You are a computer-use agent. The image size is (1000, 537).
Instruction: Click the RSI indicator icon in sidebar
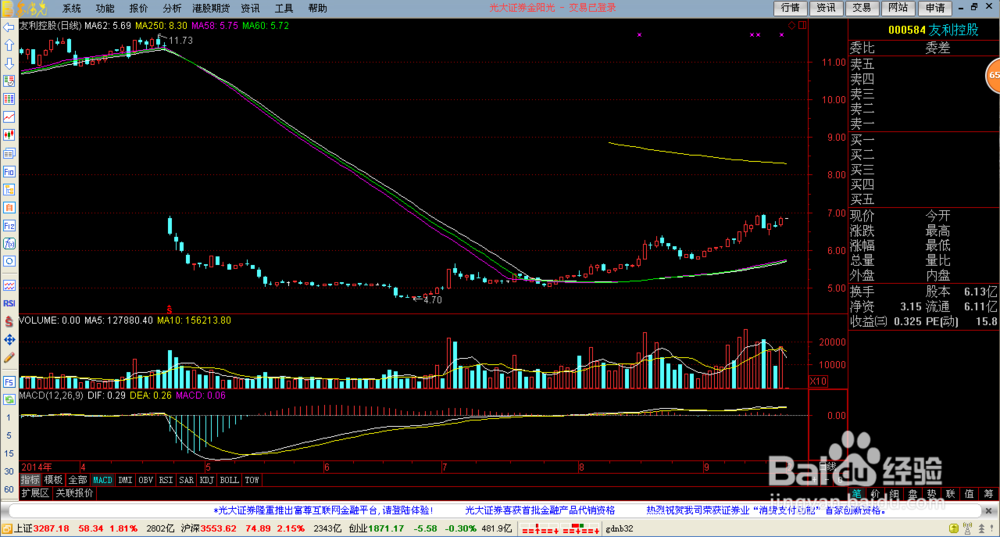(9, 303)
